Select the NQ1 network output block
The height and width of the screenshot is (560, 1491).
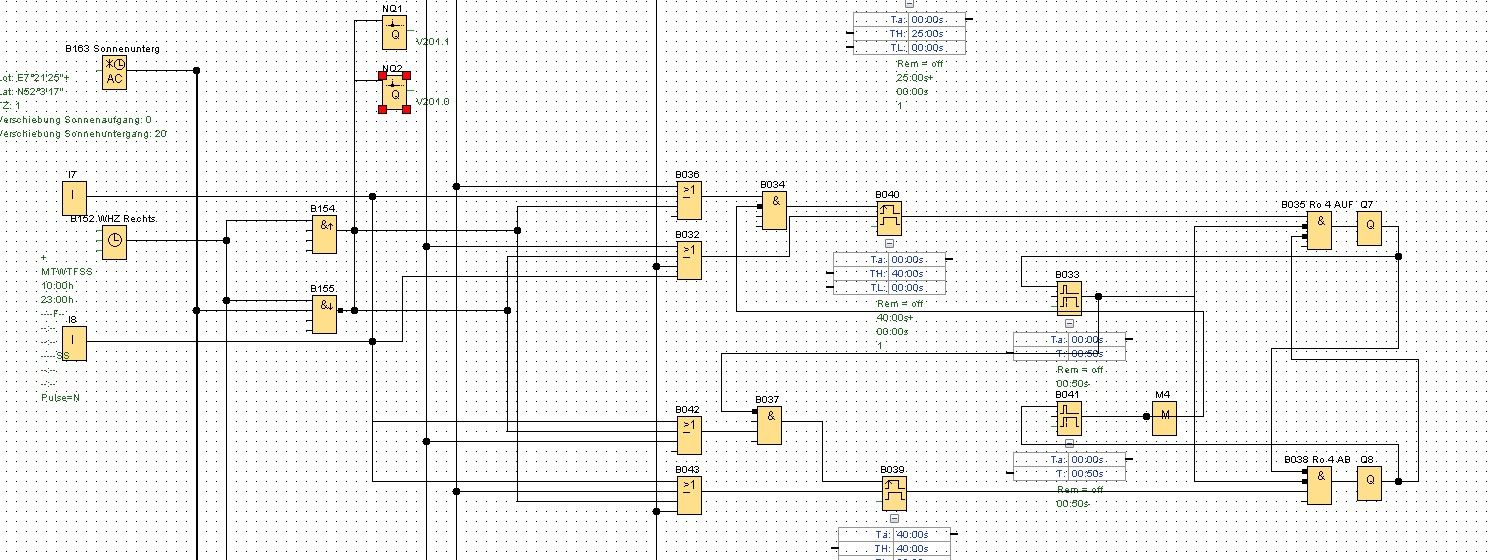coord(394,33)
